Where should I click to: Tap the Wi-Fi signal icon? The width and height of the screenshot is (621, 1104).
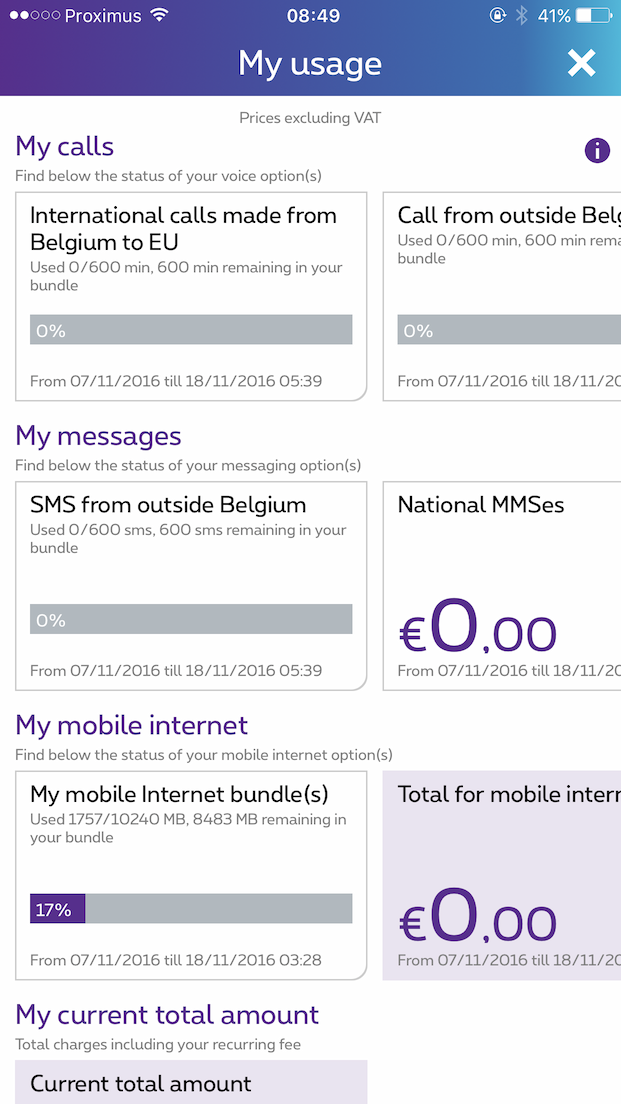(159, 16)
